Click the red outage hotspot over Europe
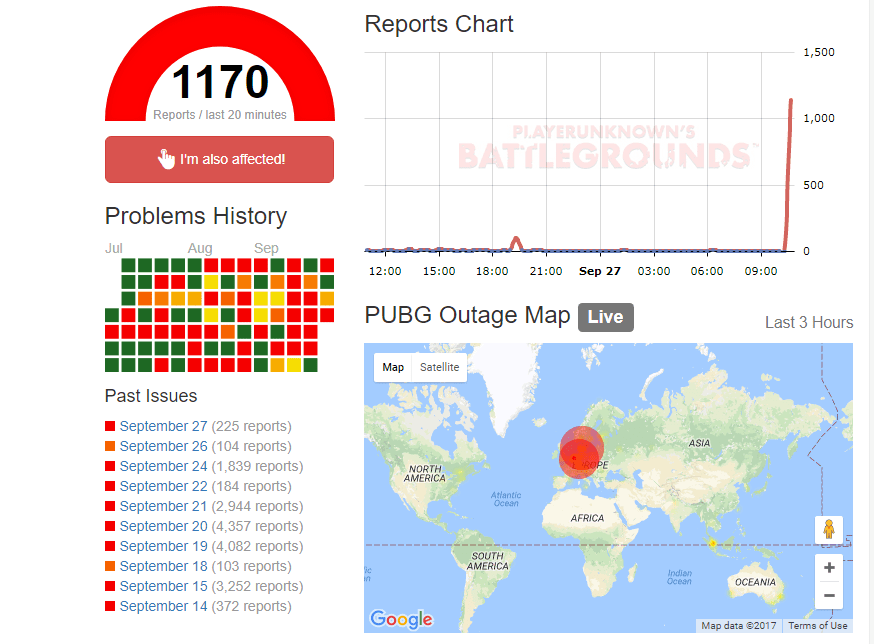Image resolution: width=874 pixels, height=644 pixels. [x=579, y=453]
